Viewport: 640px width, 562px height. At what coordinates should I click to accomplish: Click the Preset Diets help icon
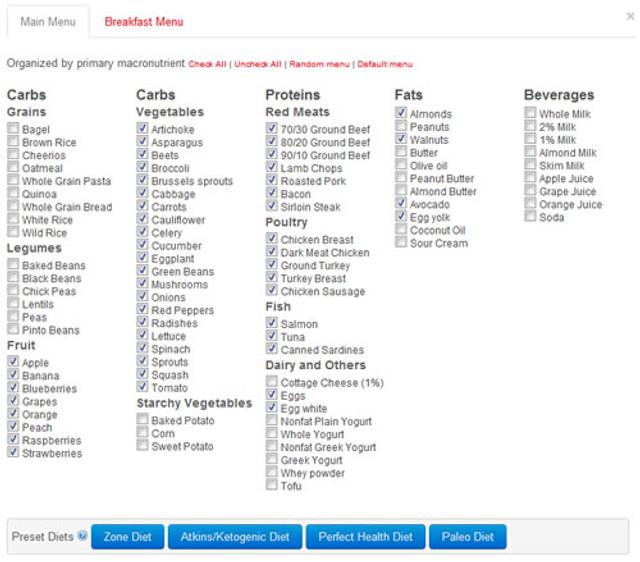point(82,537)
